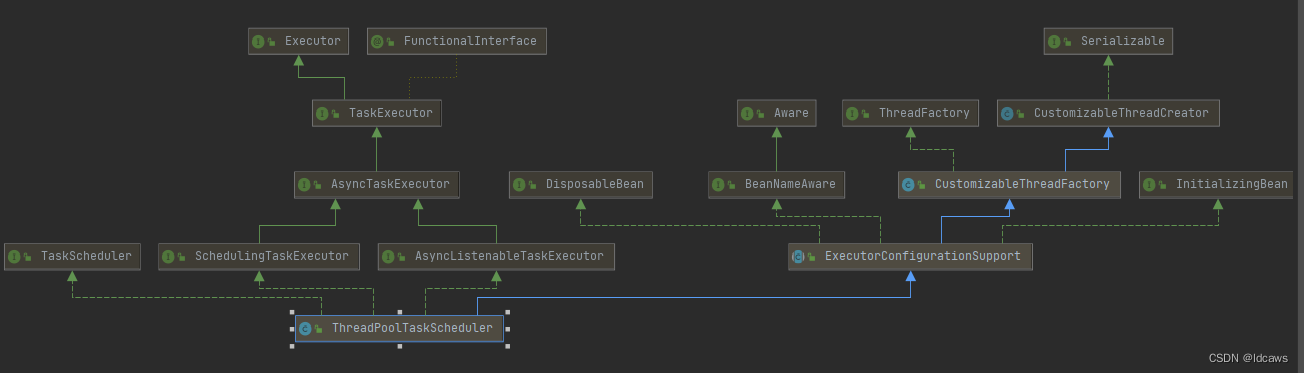Select the "BeanNameAware" label text
Image resolution: width=1304 pixels, height=373 pixels.
point(790,185)
